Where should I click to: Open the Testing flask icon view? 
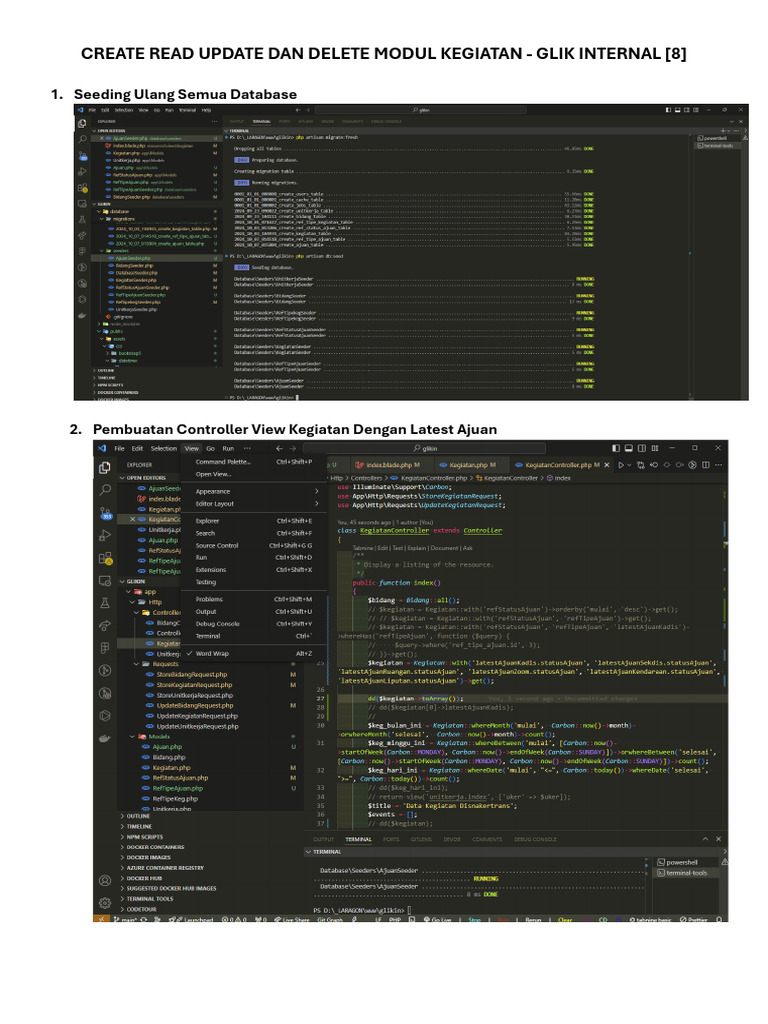(104, 604)
